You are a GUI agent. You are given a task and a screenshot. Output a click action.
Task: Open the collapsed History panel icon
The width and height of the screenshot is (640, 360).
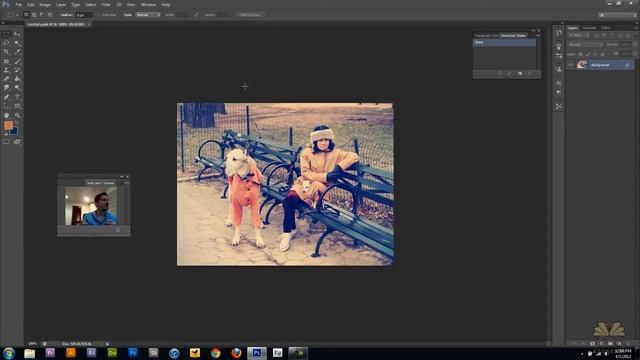coord(558,33)
